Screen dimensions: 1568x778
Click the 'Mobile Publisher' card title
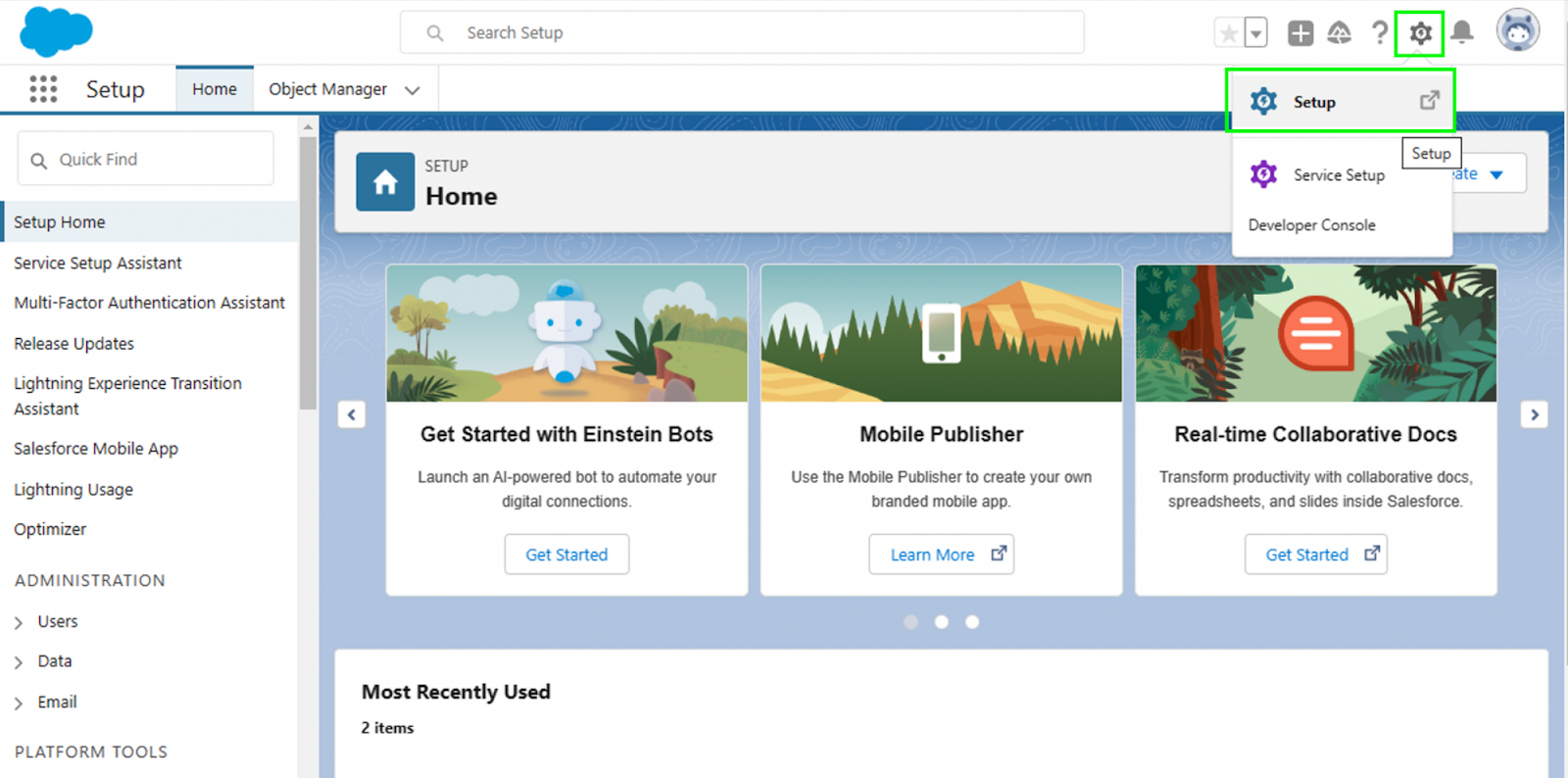tap(941, 434)
